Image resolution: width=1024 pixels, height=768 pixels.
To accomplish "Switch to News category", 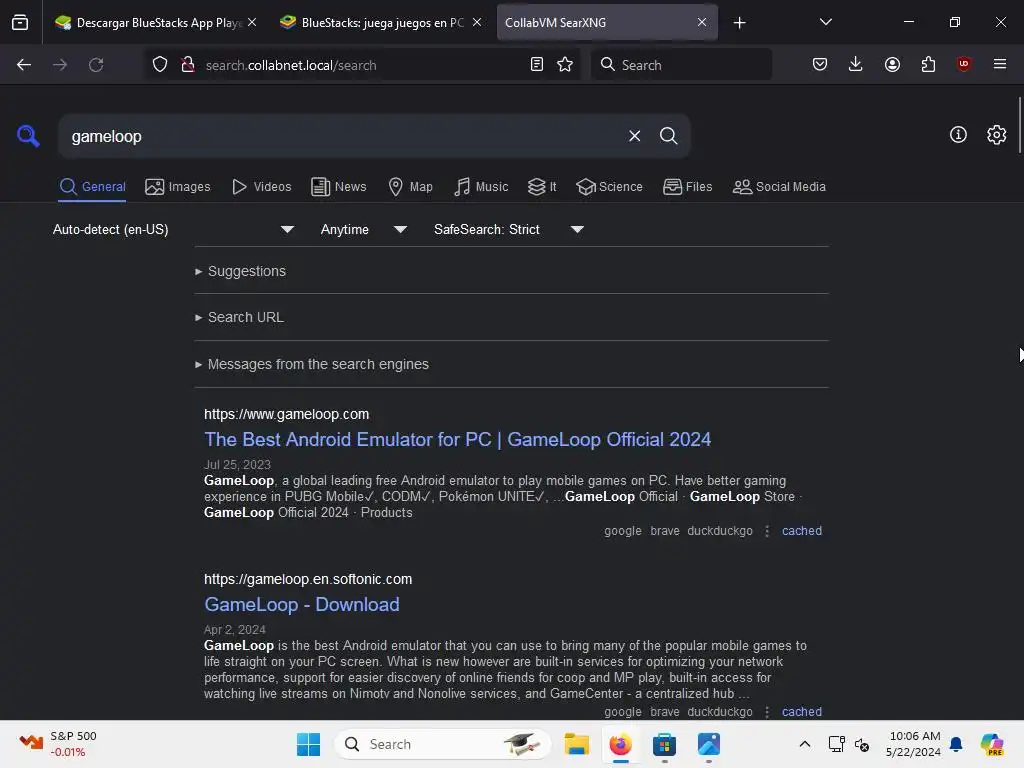I will (339, 187).
